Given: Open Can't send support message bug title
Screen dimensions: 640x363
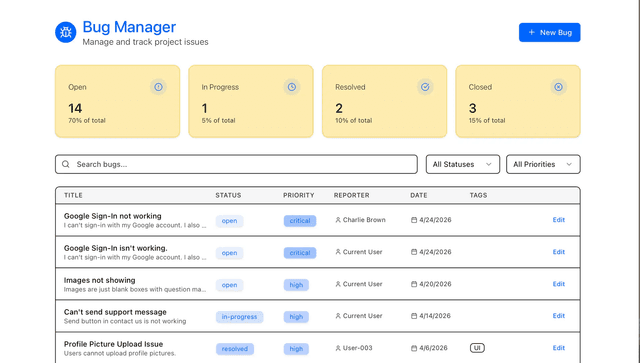Looking at the screenshot, I should 115,312.
